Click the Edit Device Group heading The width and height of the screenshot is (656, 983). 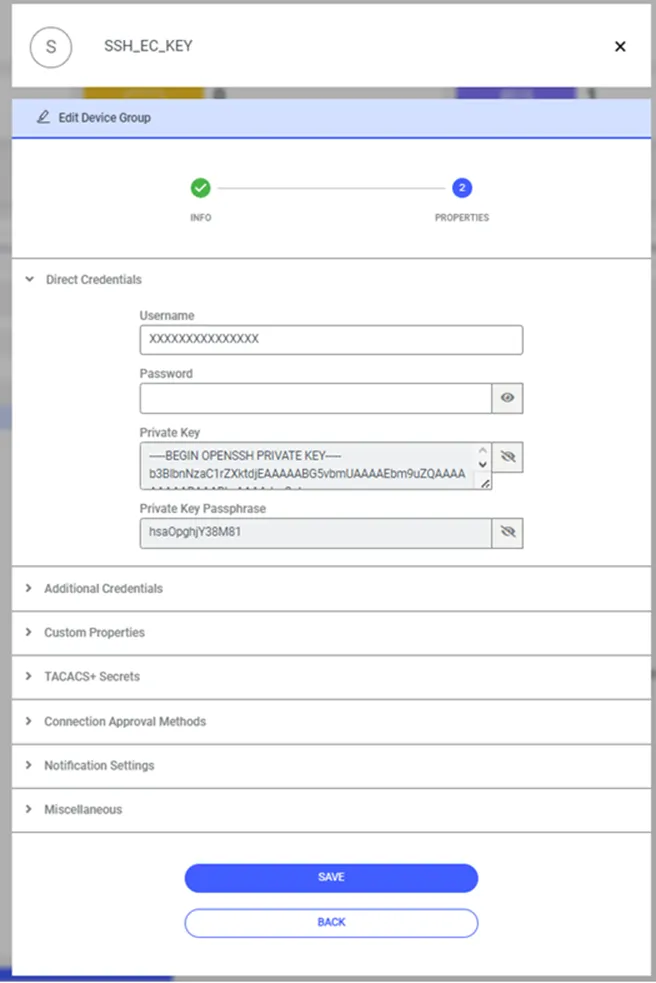tap(105, 117)
